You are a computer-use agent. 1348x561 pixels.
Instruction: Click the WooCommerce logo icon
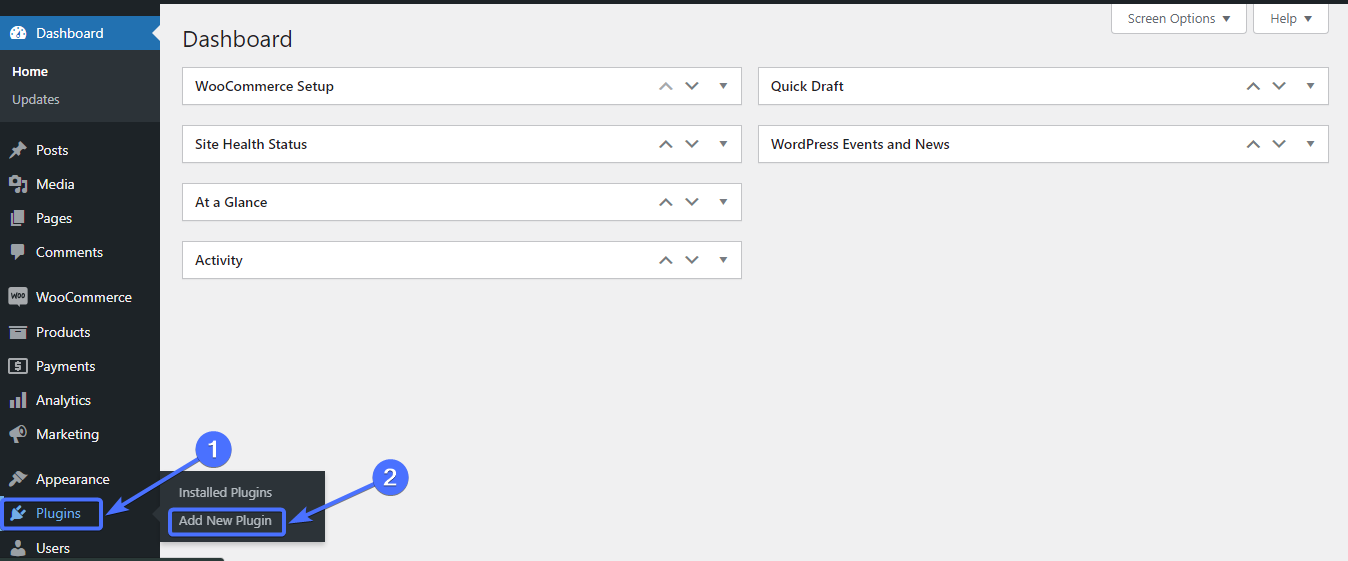(x=18, y=297)
